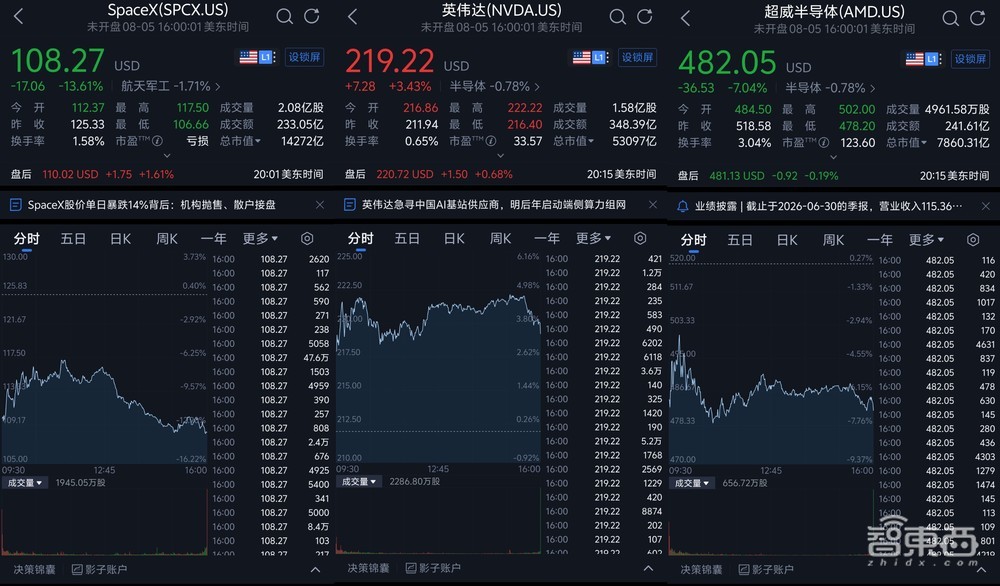
Task: Click the P/E info icon in NVDA panel
Action: [x=490, y=141]
